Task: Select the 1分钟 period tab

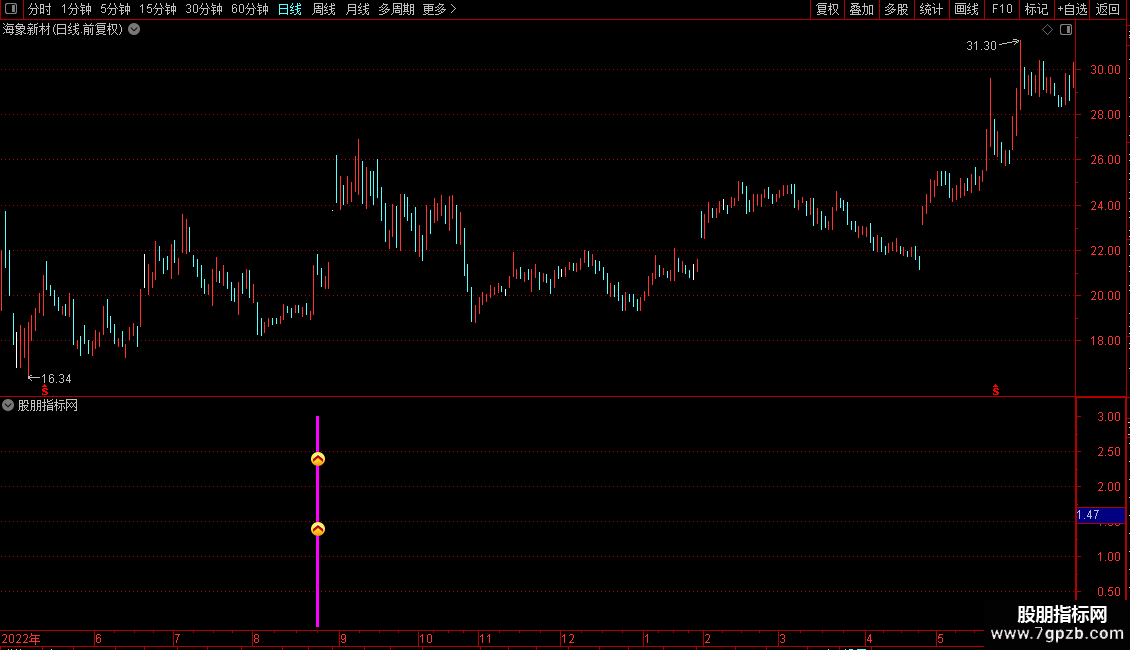Action: coord(76,9)
